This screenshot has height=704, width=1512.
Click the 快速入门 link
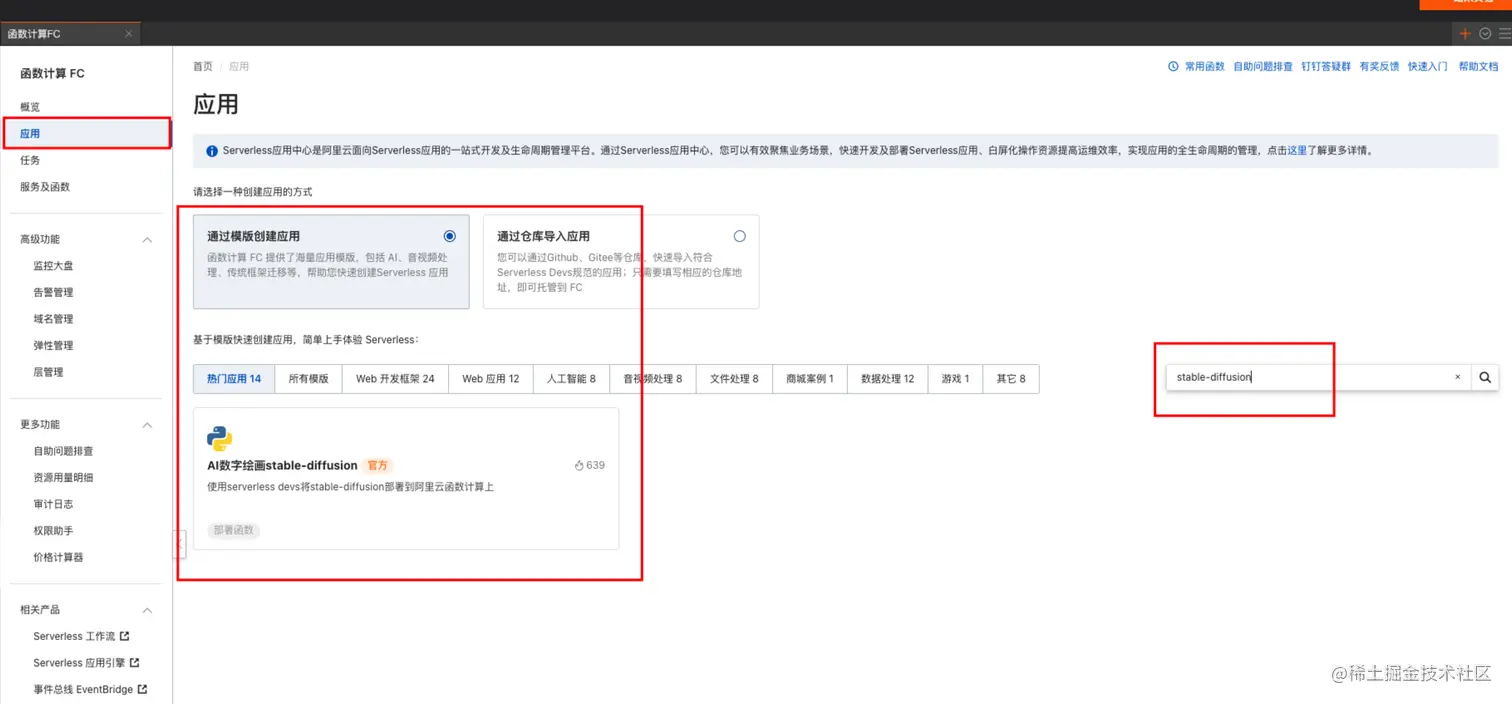[1428, 66]
